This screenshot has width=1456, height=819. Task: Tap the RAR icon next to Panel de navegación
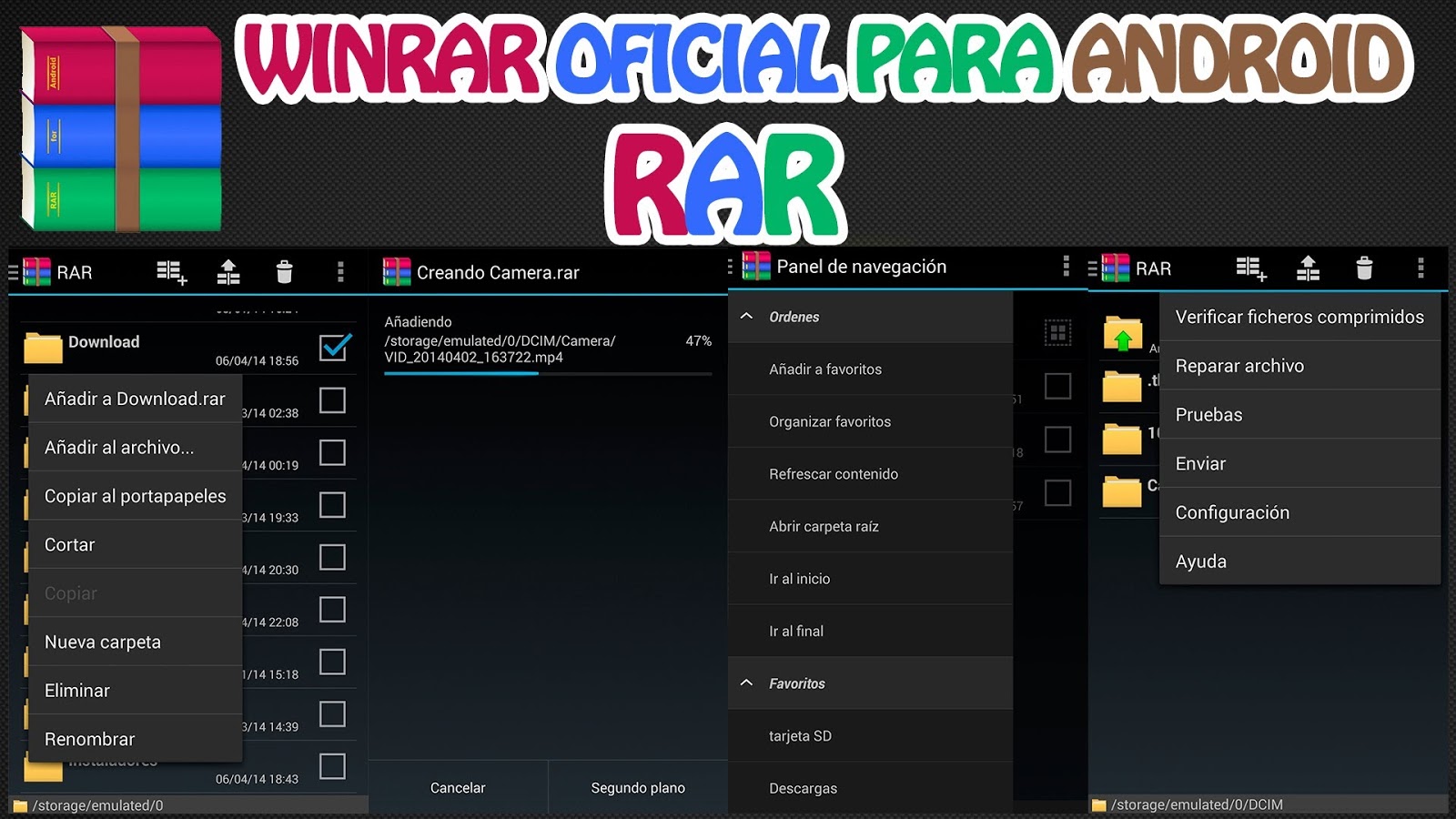click(756, 266)
